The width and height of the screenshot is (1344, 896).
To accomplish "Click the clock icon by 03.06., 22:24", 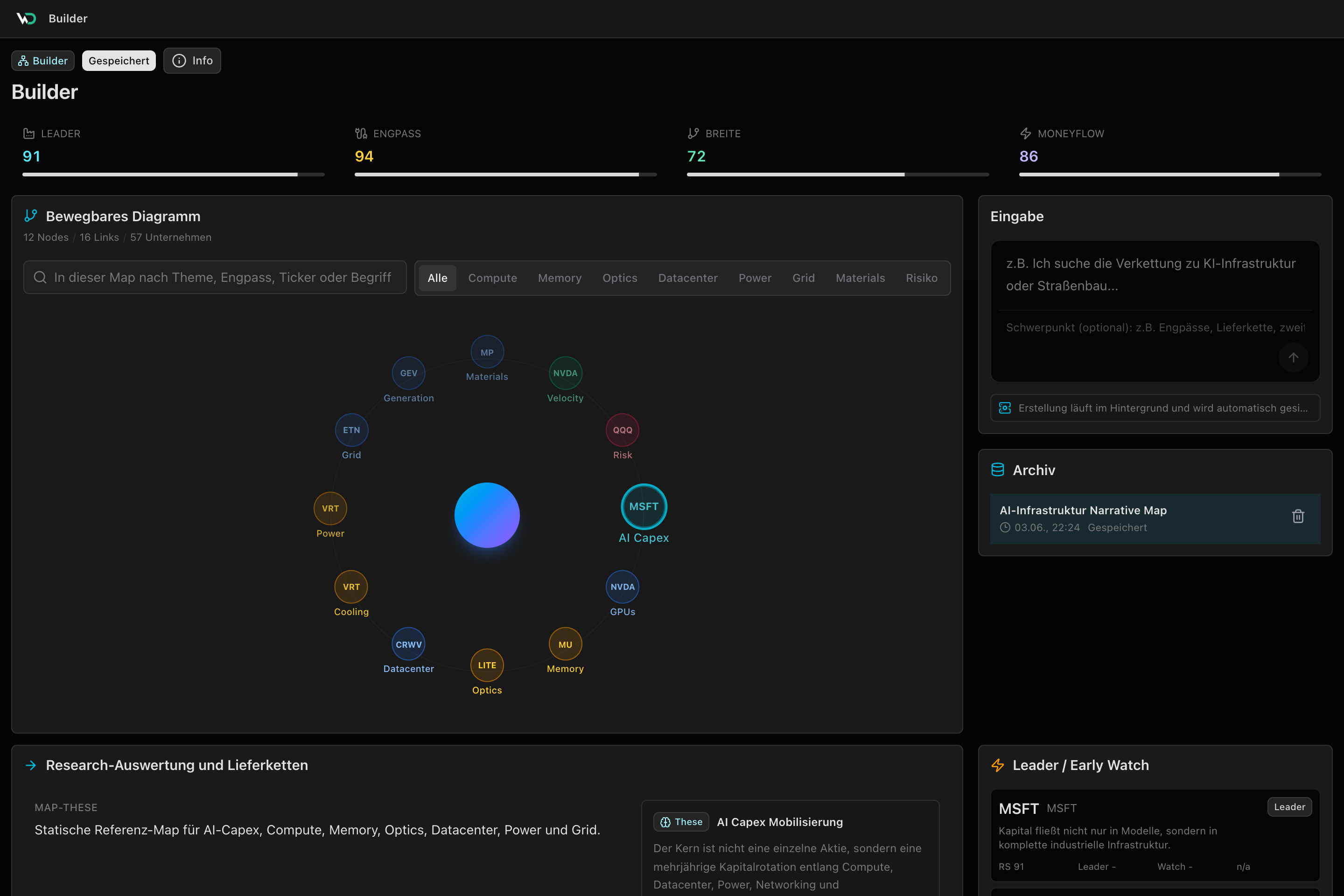I will pos(1005,527).
